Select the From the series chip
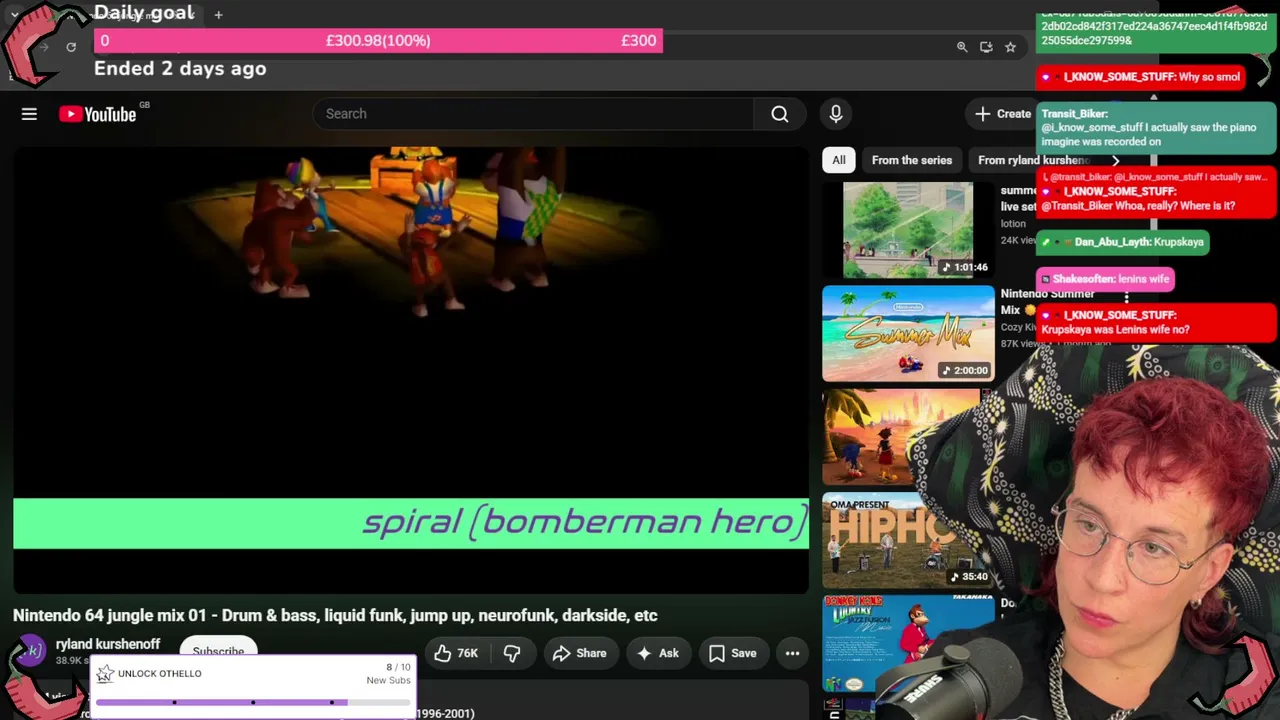Screen dimensions: 1280x720 point(912,160)
